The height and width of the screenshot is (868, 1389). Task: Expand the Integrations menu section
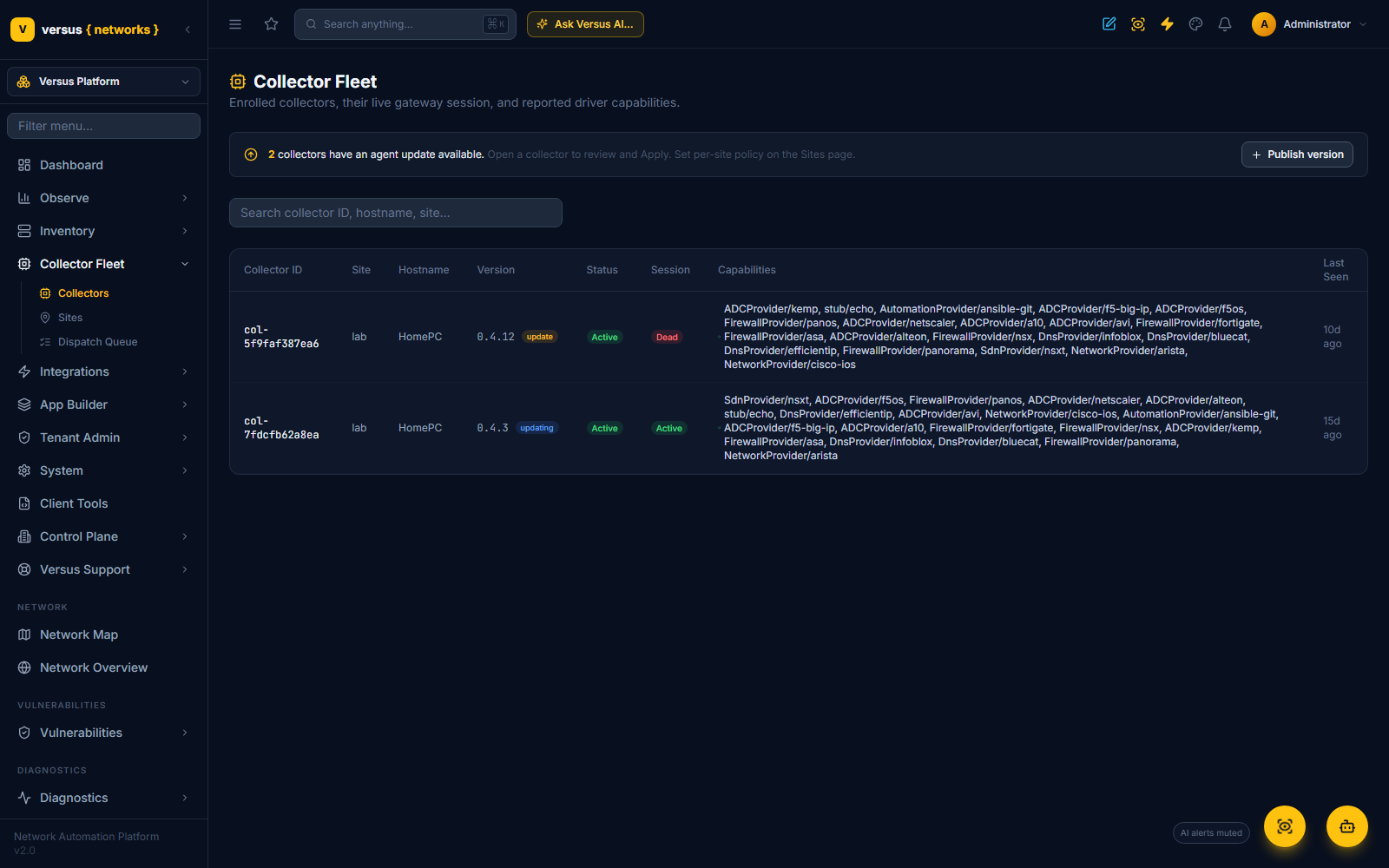click(103, 372)
